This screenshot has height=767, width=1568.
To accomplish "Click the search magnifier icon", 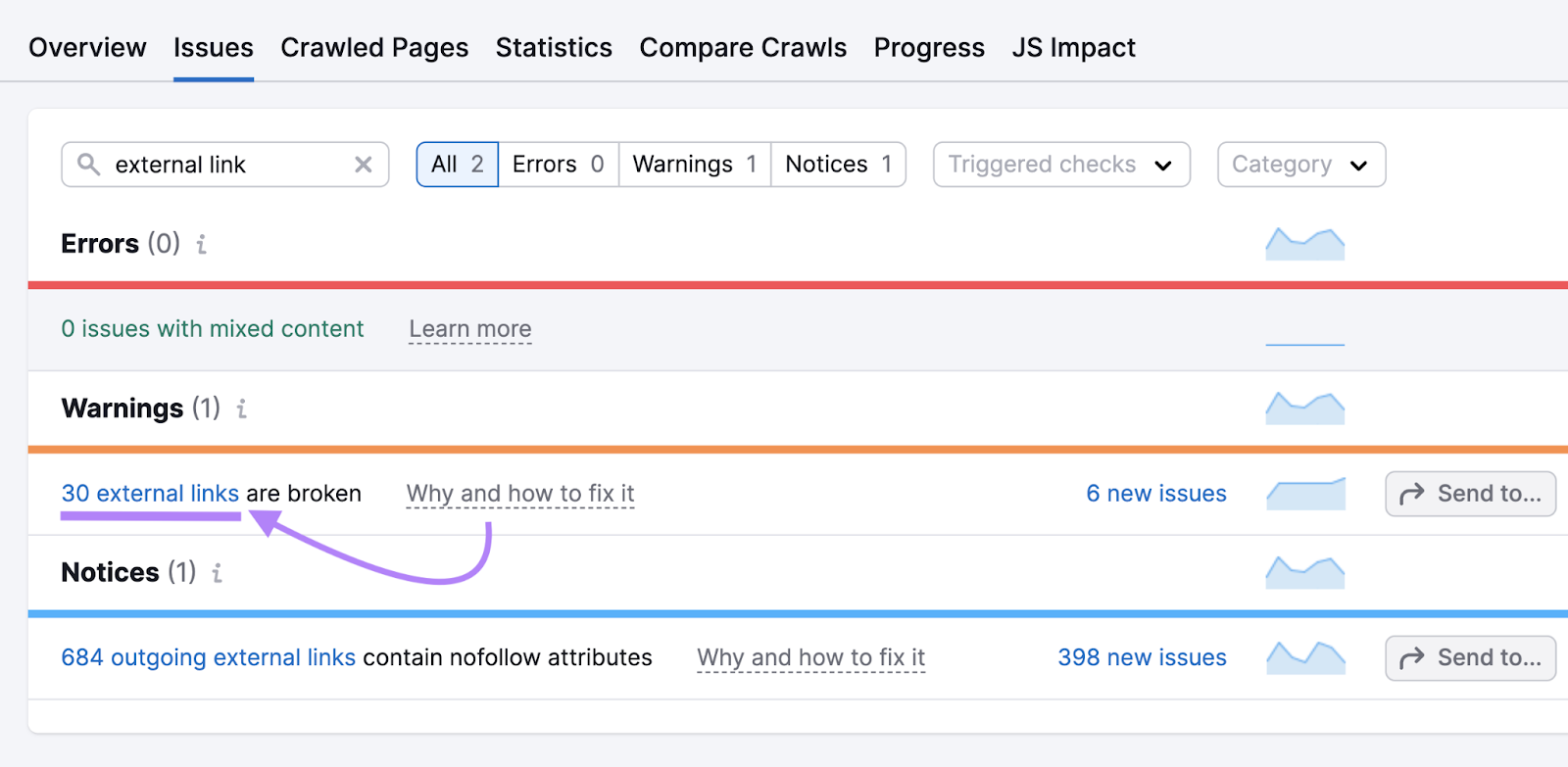I will click(88, 165).
